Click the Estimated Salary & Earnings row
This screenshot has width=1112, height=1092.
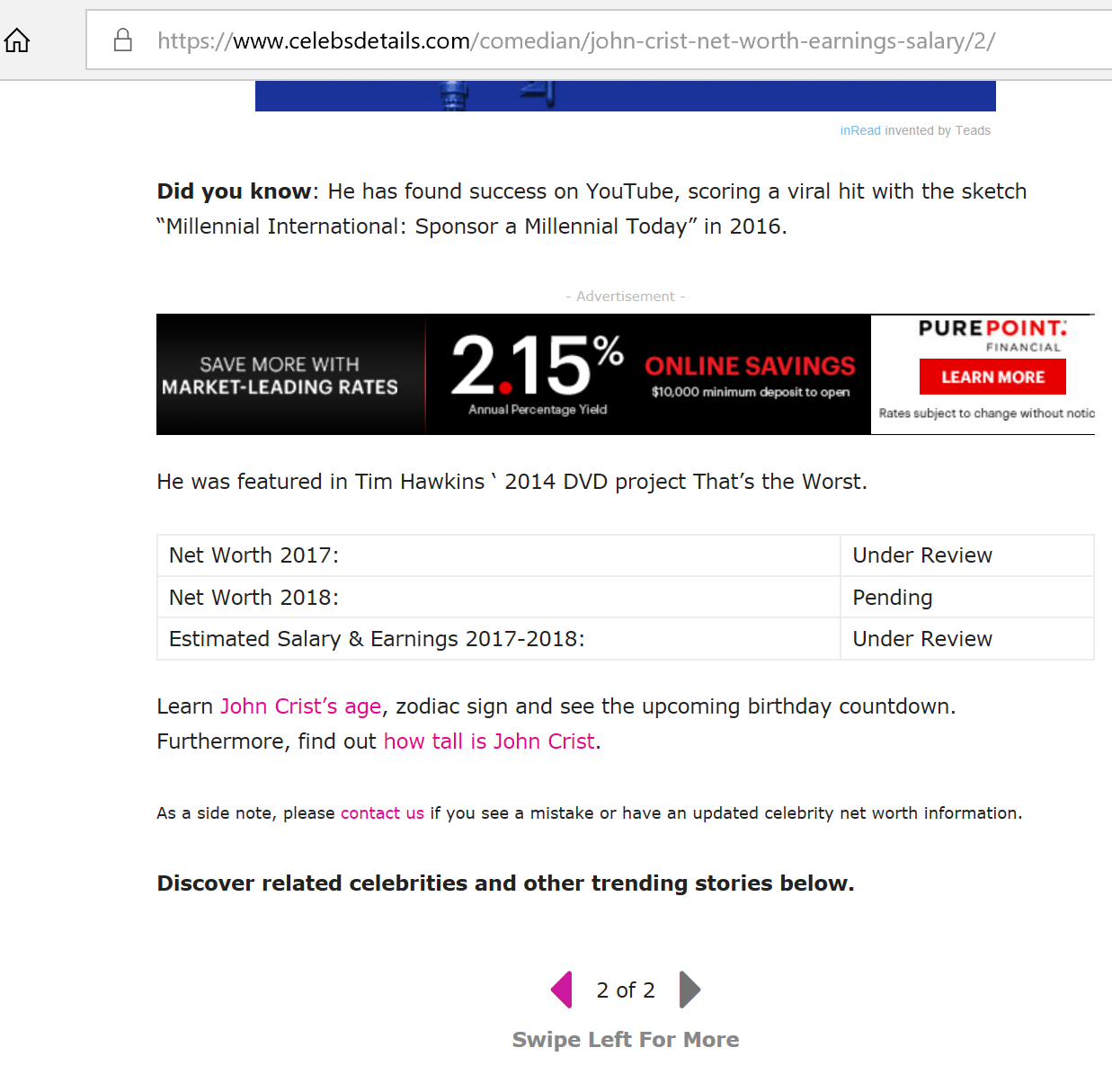(x=626, y=639)
